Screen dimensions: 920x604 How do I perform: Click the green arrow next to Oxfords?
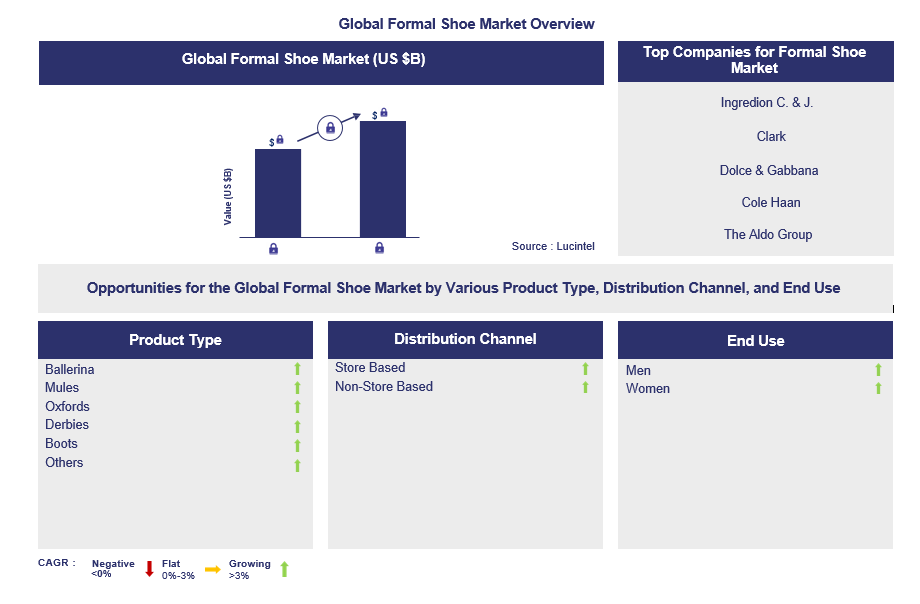click(297, 407)
